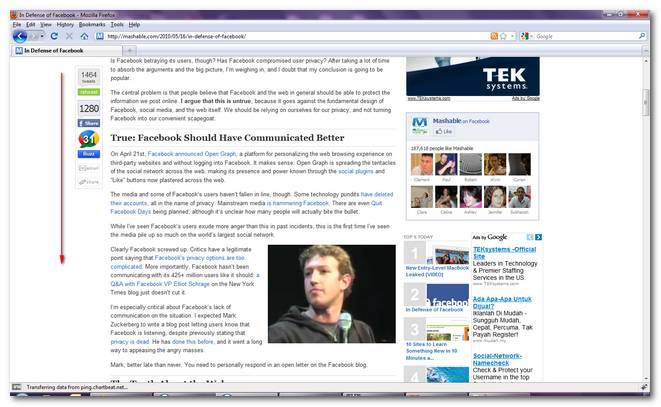Screen dimensions: 661x407
Task: Open the View menu
Action: [x=46, y=25]
